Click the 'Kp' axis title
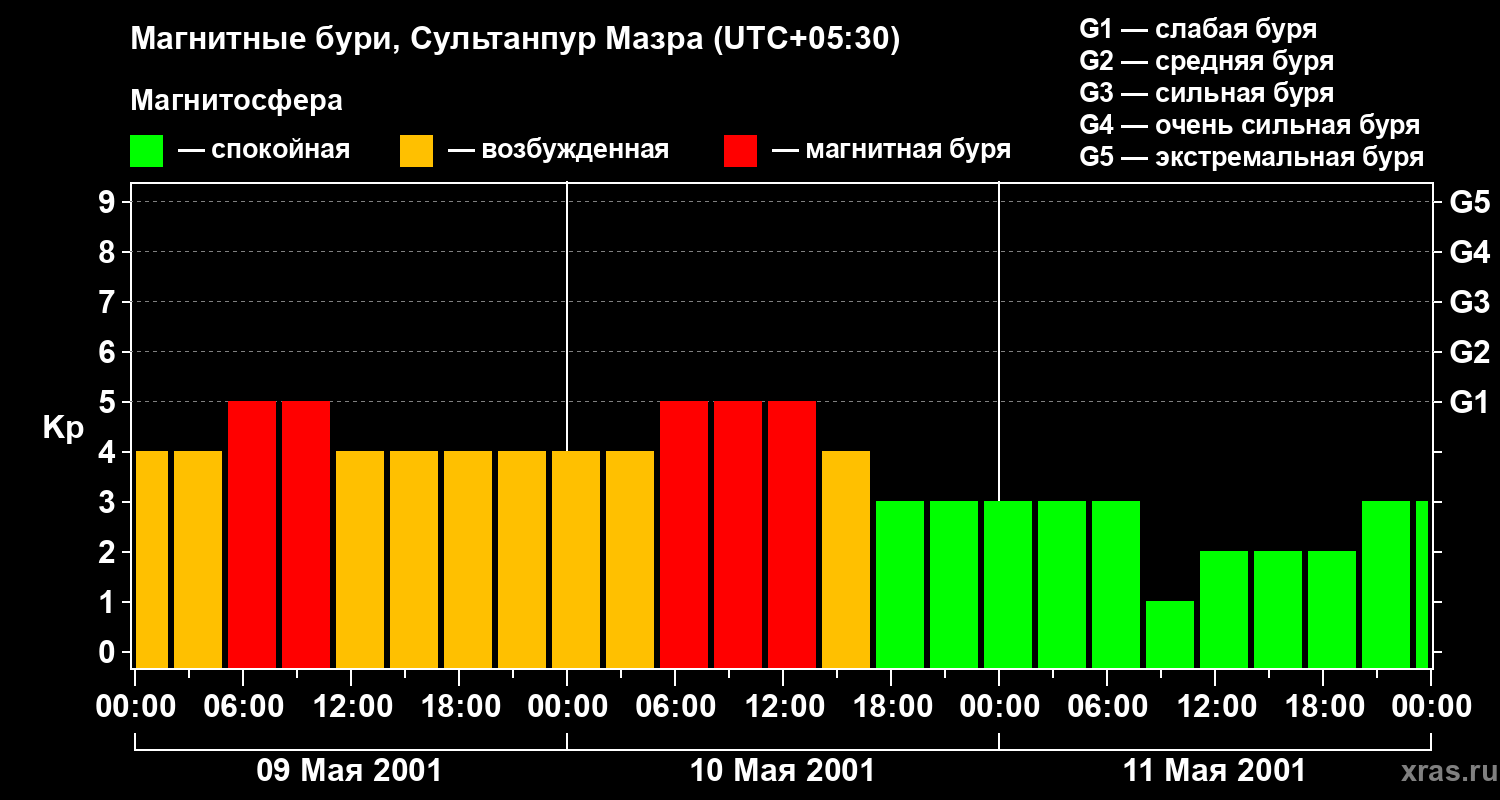Screen dimensions: 1500x800 click(63, 427)
